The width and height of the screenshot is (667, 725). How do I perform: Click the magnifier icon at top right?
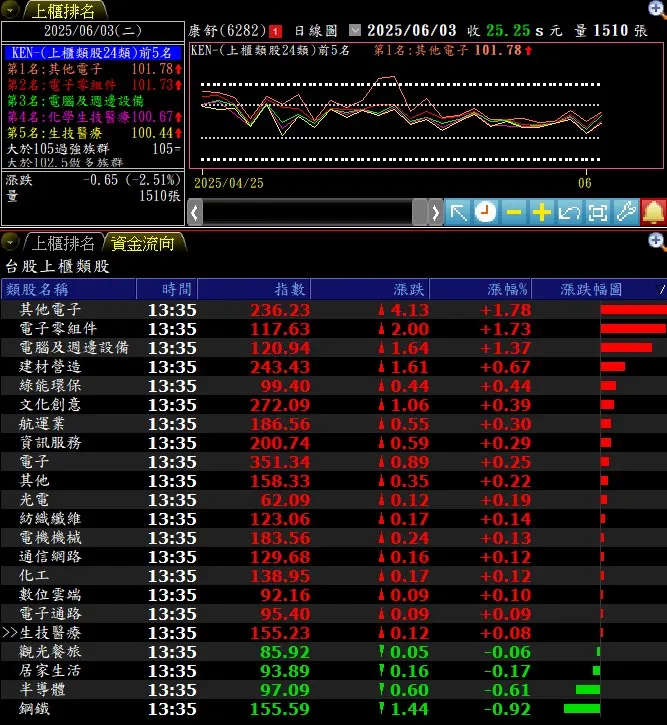click(657, 8)
